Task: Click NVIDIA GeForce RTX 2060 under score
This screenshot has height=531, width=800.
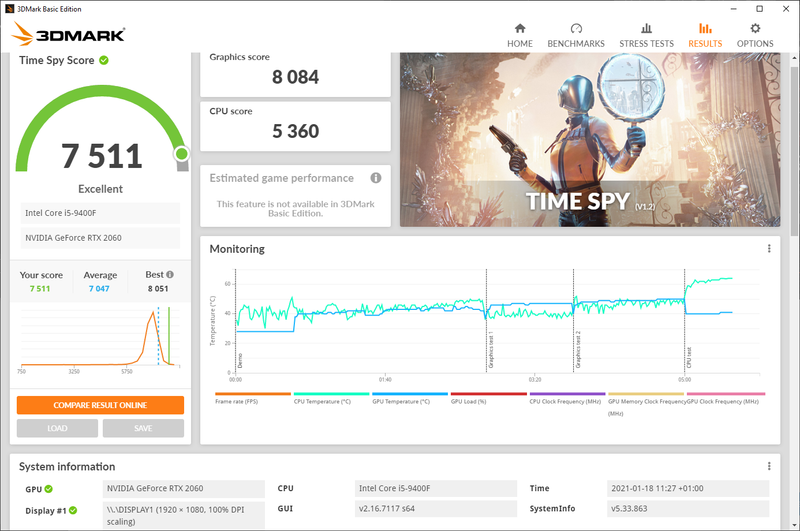Action: click(101, 238)
